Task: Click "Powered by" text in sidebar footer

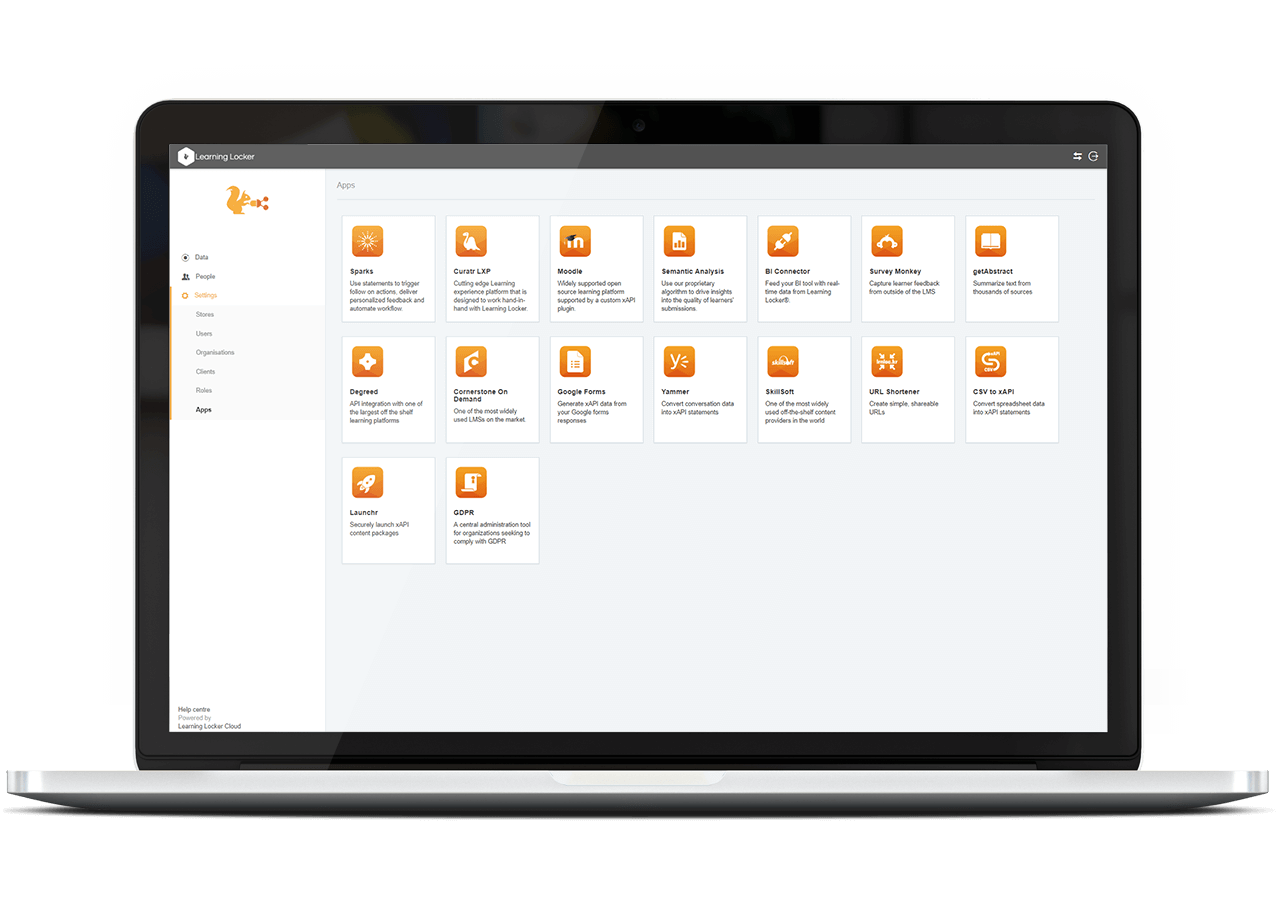Action: (195, 718)
